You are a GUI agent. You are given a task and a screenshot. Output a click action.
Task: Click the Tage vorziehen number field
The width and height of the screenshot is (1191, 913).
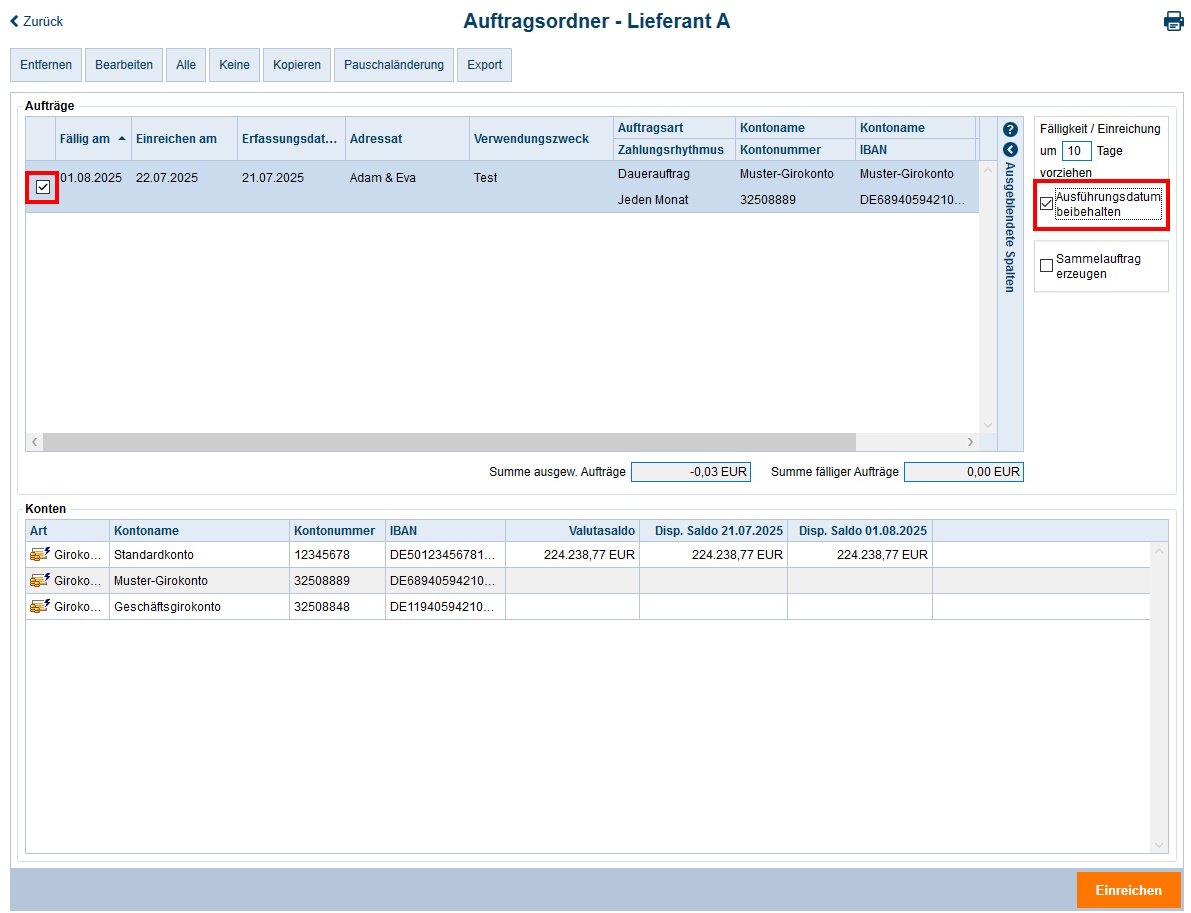[x=1076, y=151]
